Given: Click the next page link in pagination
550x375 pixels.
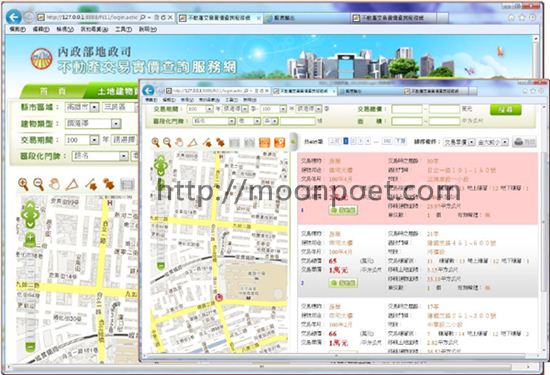Looking at the screenshot, I should (400, 141).
